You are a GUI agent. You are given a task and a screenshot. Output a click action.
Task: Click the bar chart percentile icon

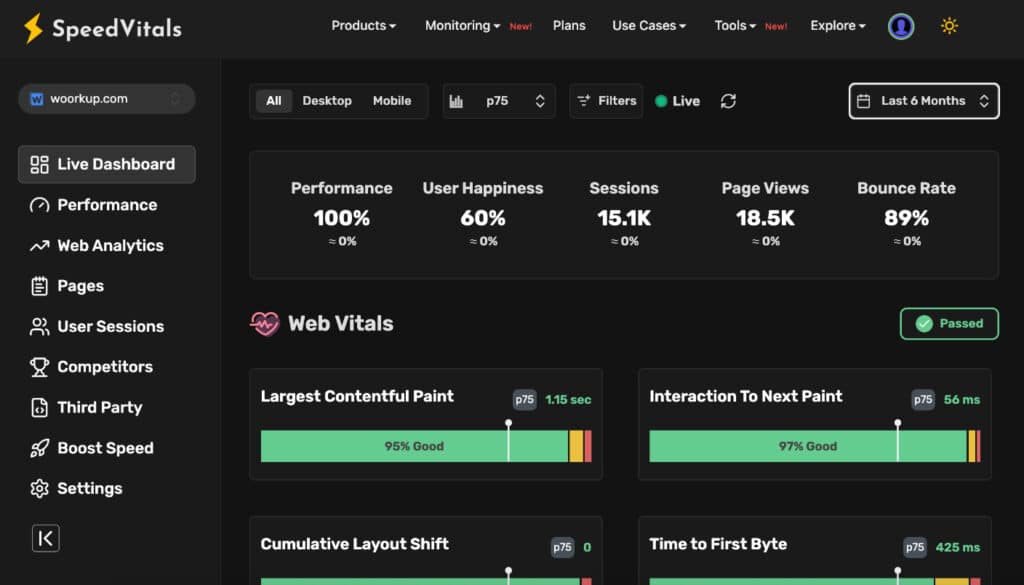(456, 101)
